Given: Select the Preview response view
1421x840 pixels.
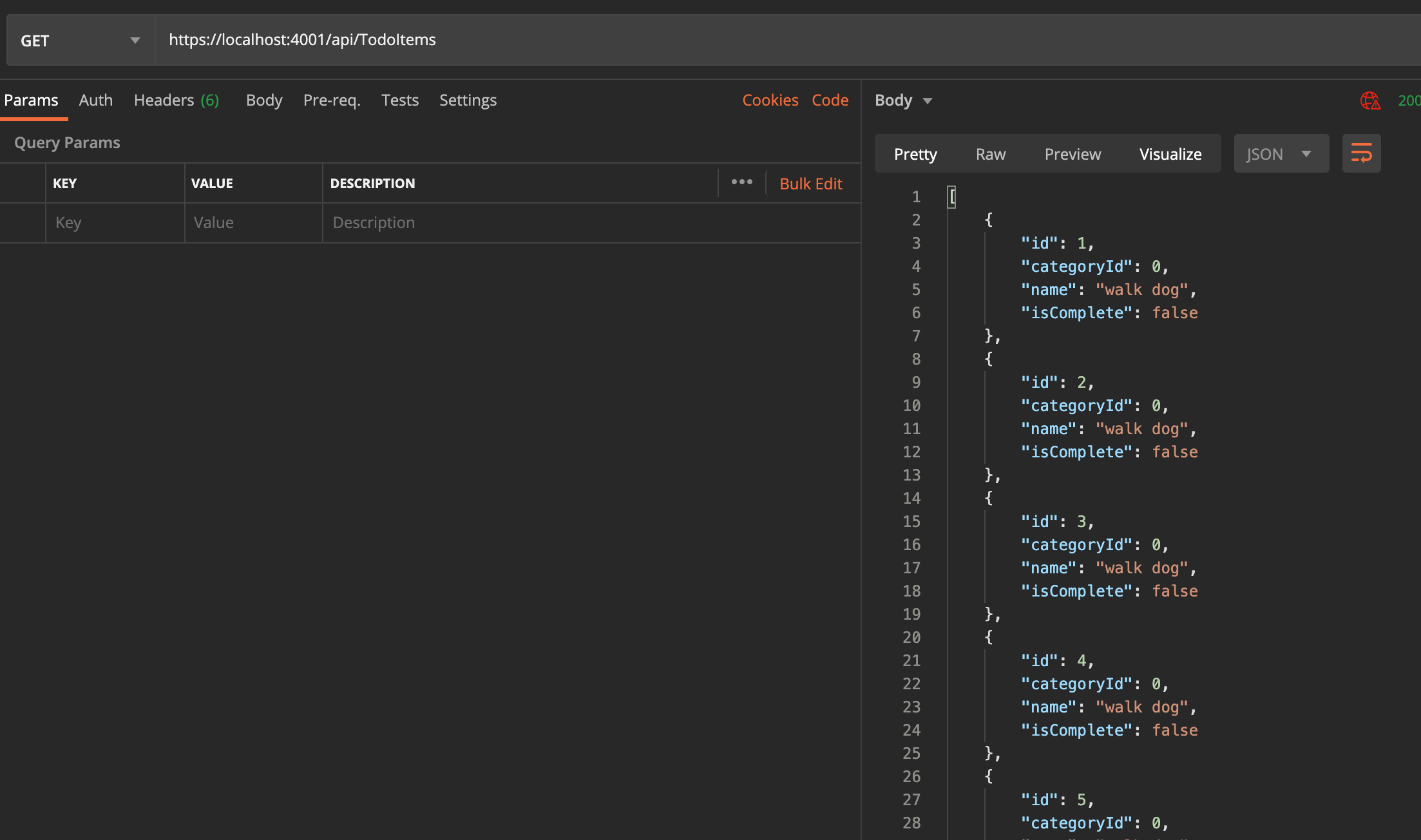Looking at the screenshot, I should point(1073,154).
